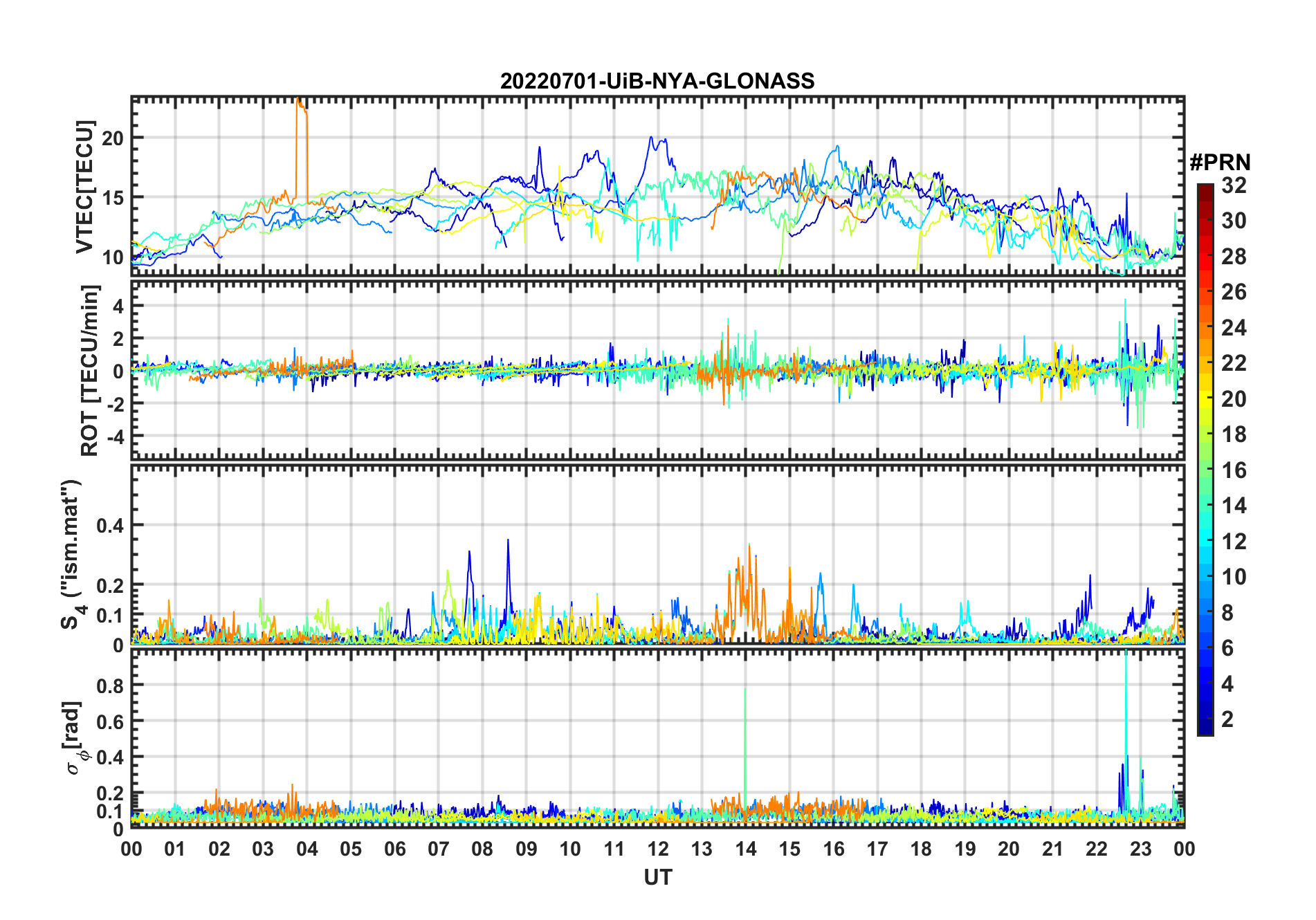Click the 12 tick on the UT axis
The image size is (1316, 920).
[658, 849]
